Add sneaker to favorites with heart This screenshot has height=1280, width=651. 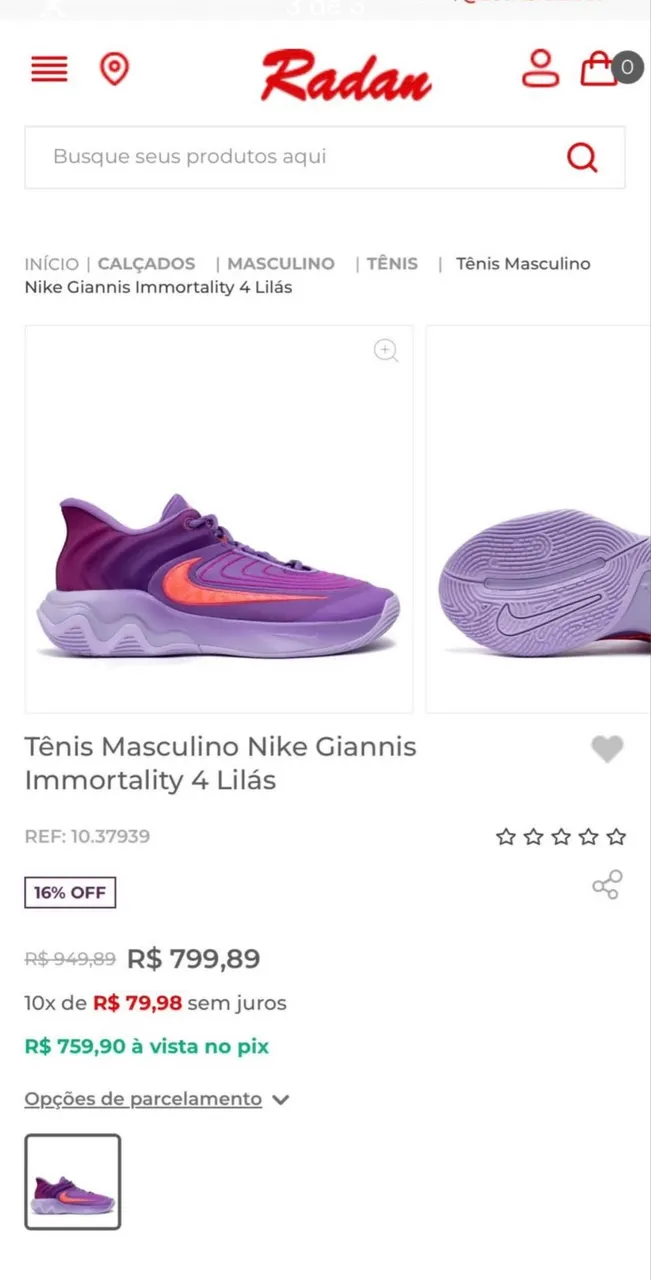click(607, 749)
